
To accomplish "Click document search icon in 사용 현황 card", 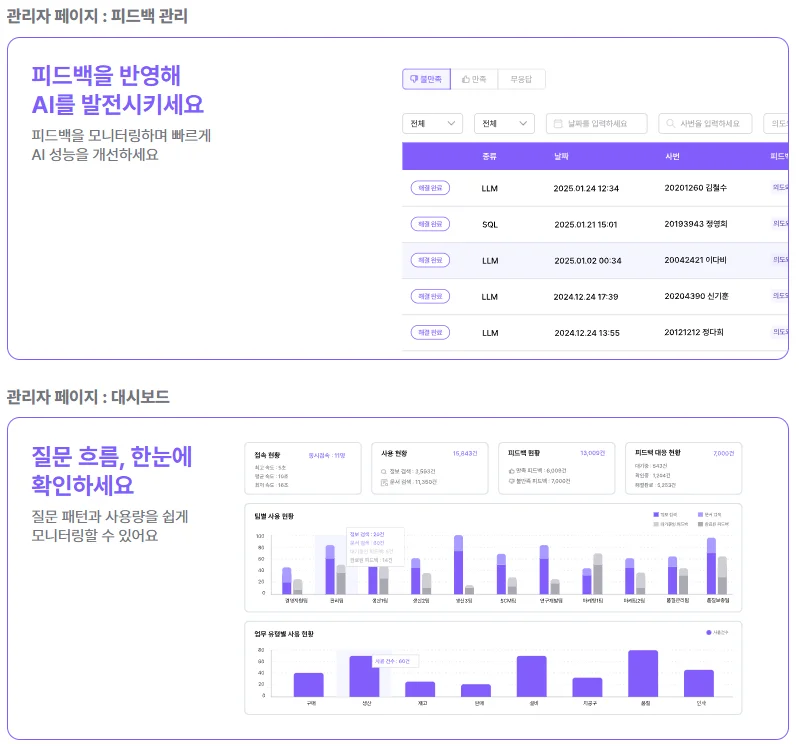I will 384,482.
